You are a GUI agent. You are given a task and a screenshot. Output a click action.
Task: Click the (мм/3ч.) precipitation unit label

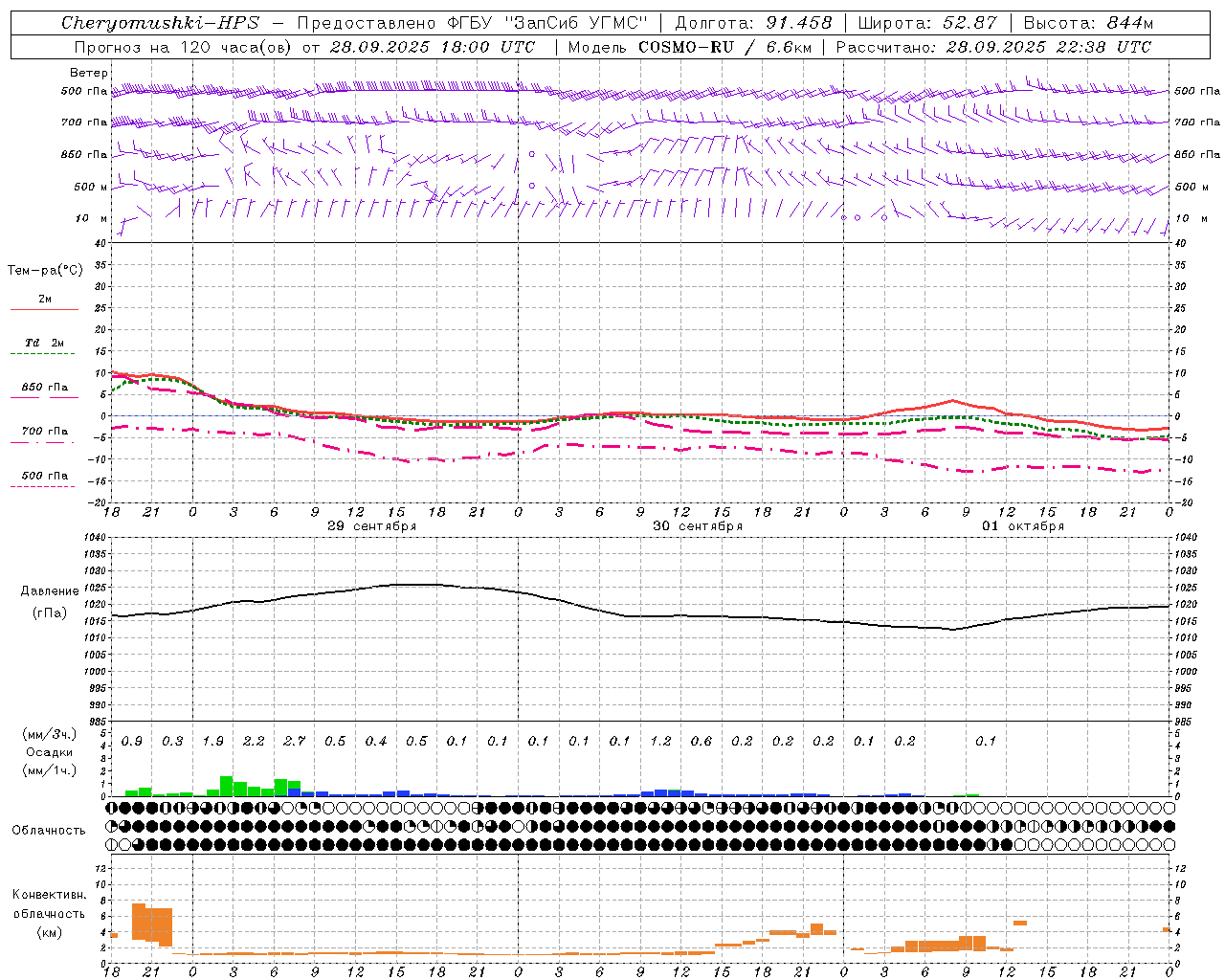pyautogui.click(x=50, y=734)
